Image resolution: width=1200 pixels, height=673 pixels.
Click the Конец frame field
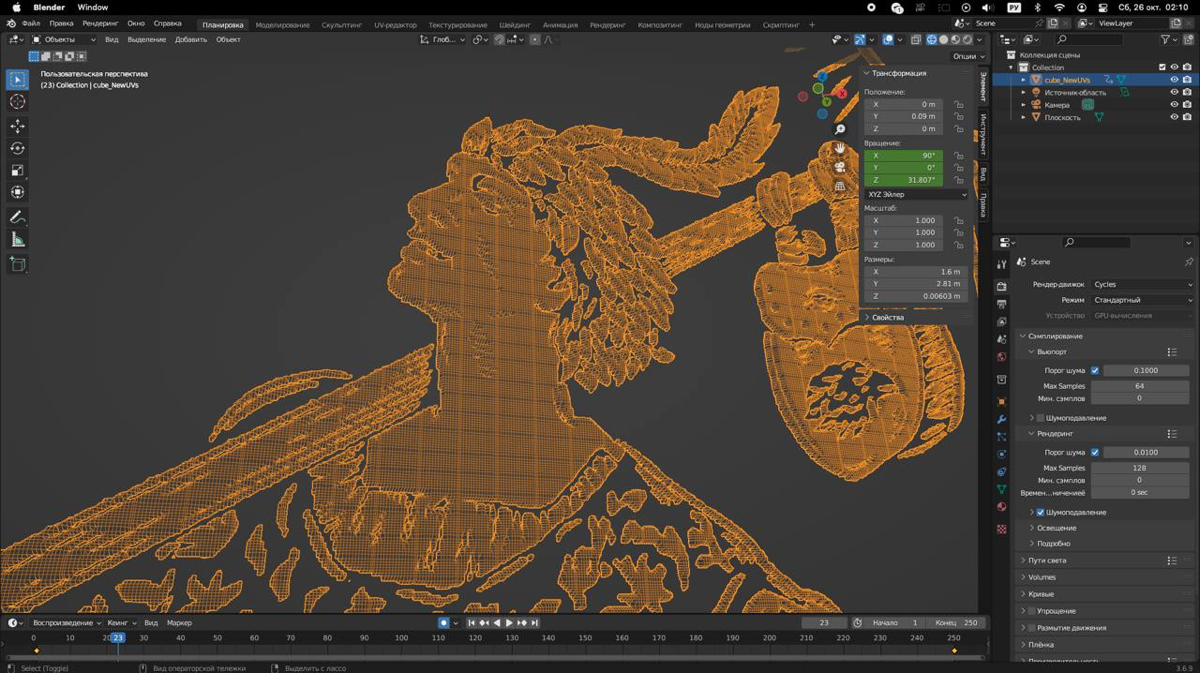point(956,622)
